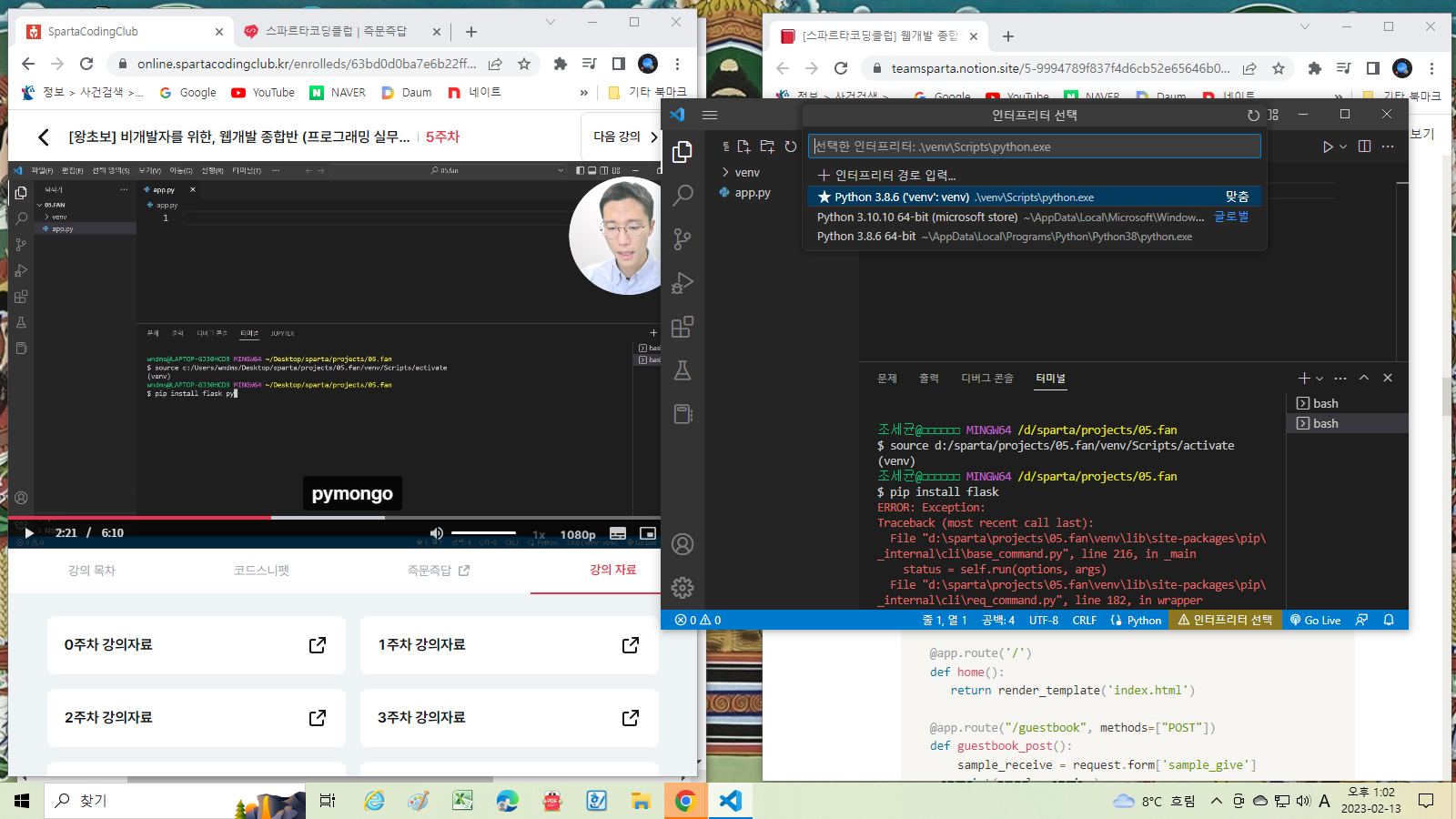Toggle subtitles on the lecture video

tap(618, 533)
